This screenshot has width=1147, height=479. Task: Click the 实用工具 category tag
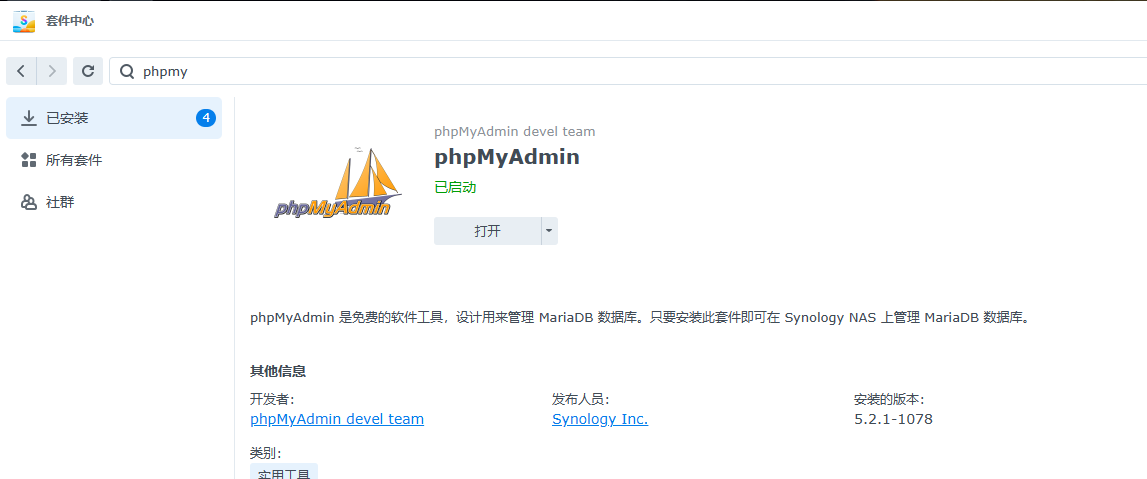click(x=284, y=472)
